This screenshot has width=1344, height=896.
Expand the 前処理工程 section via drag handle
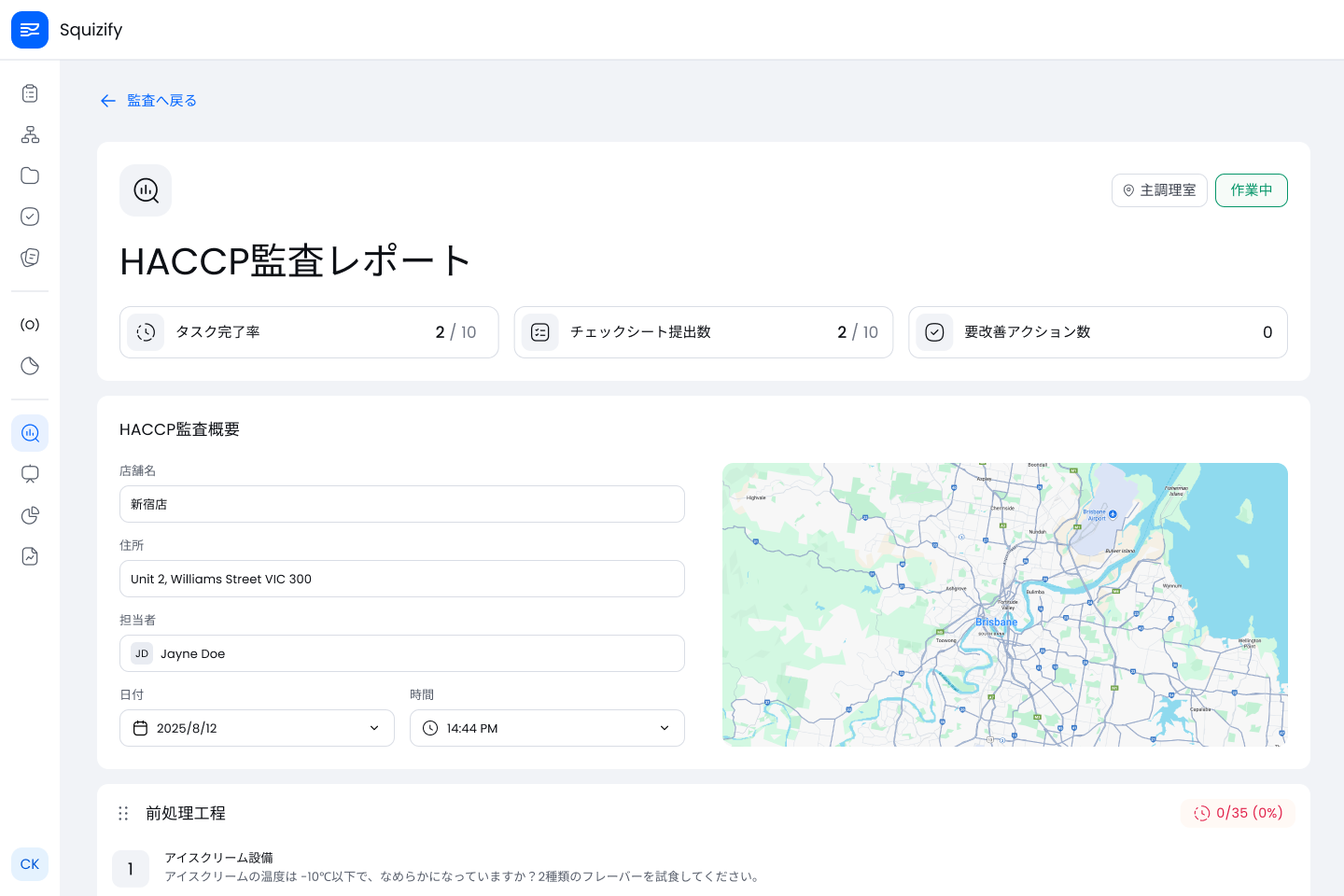coord(123,813)
